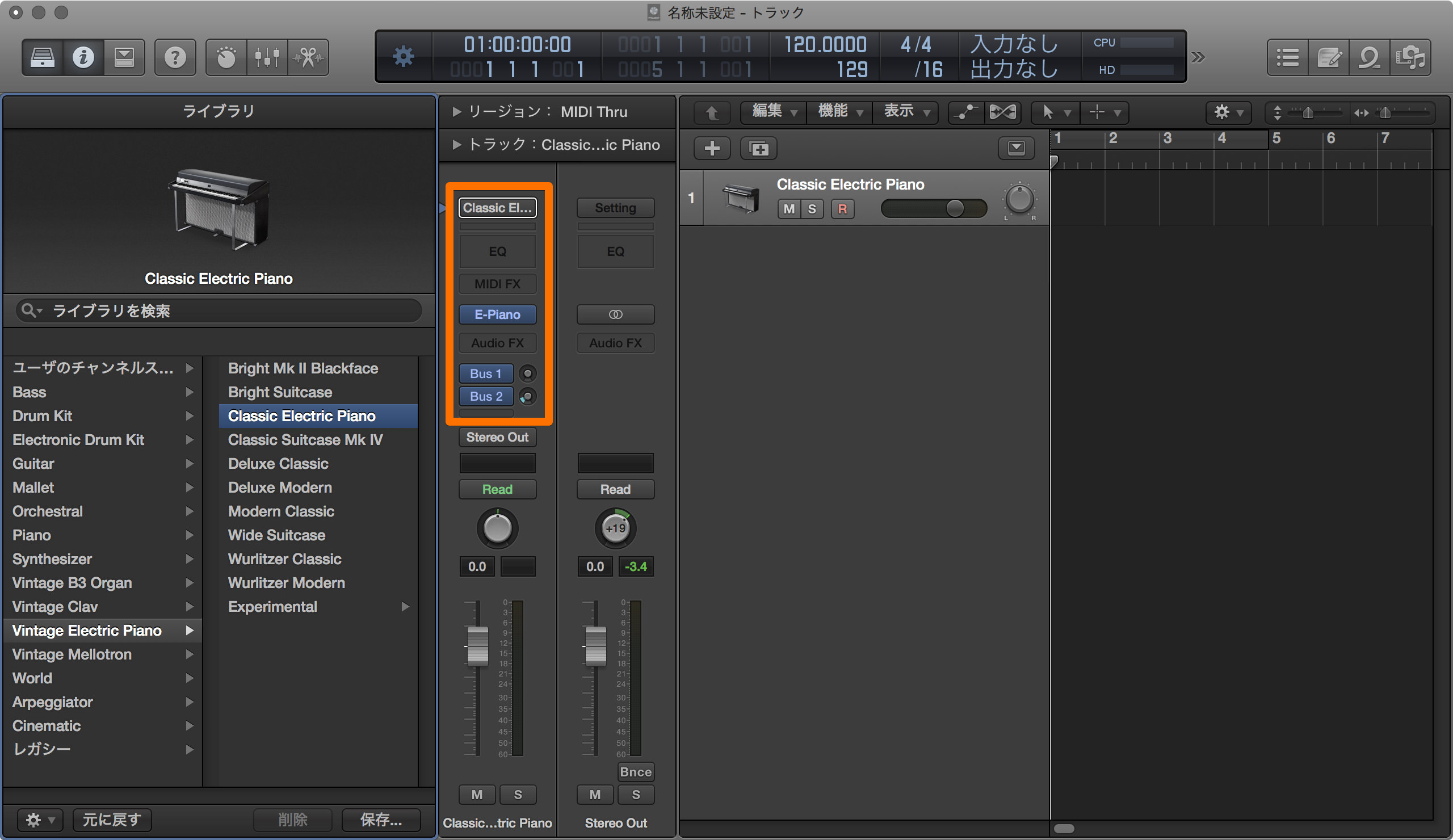Toggle the Inspector info icon

pos(83,57)
